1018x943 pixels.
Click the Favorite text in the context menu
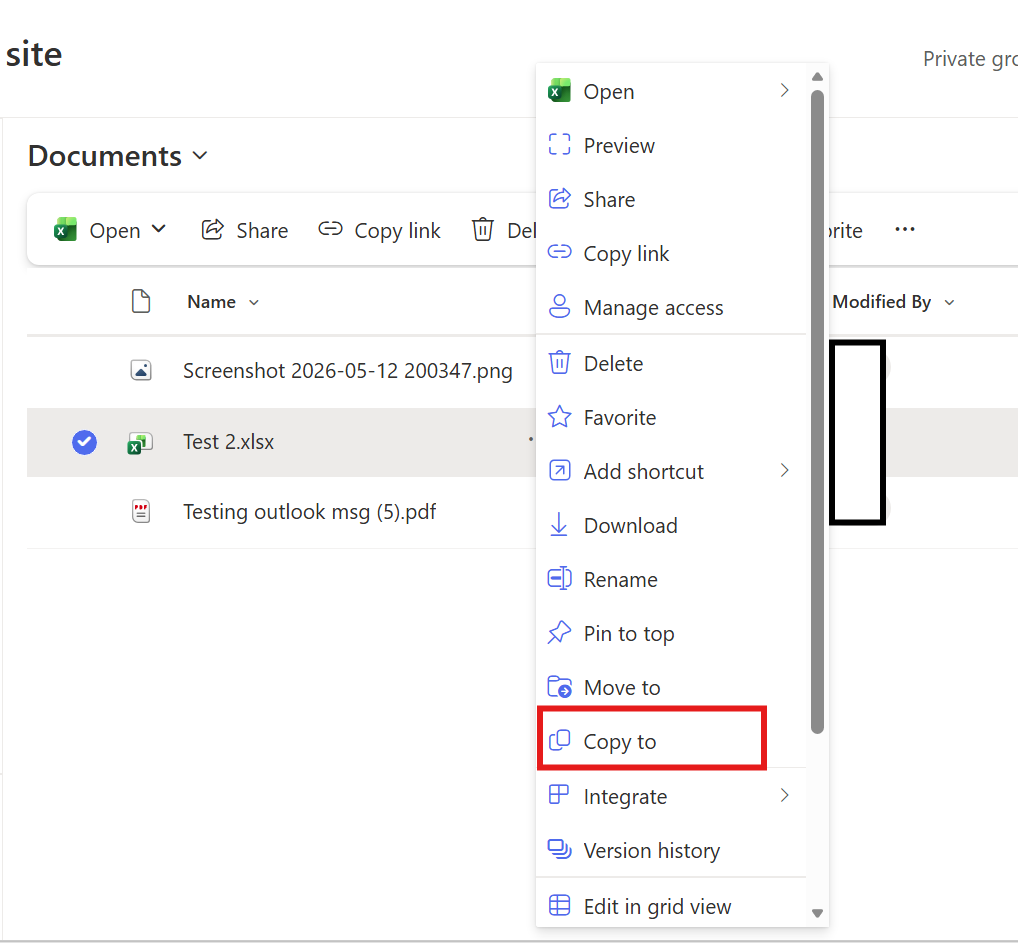click(x=619, y=418)
